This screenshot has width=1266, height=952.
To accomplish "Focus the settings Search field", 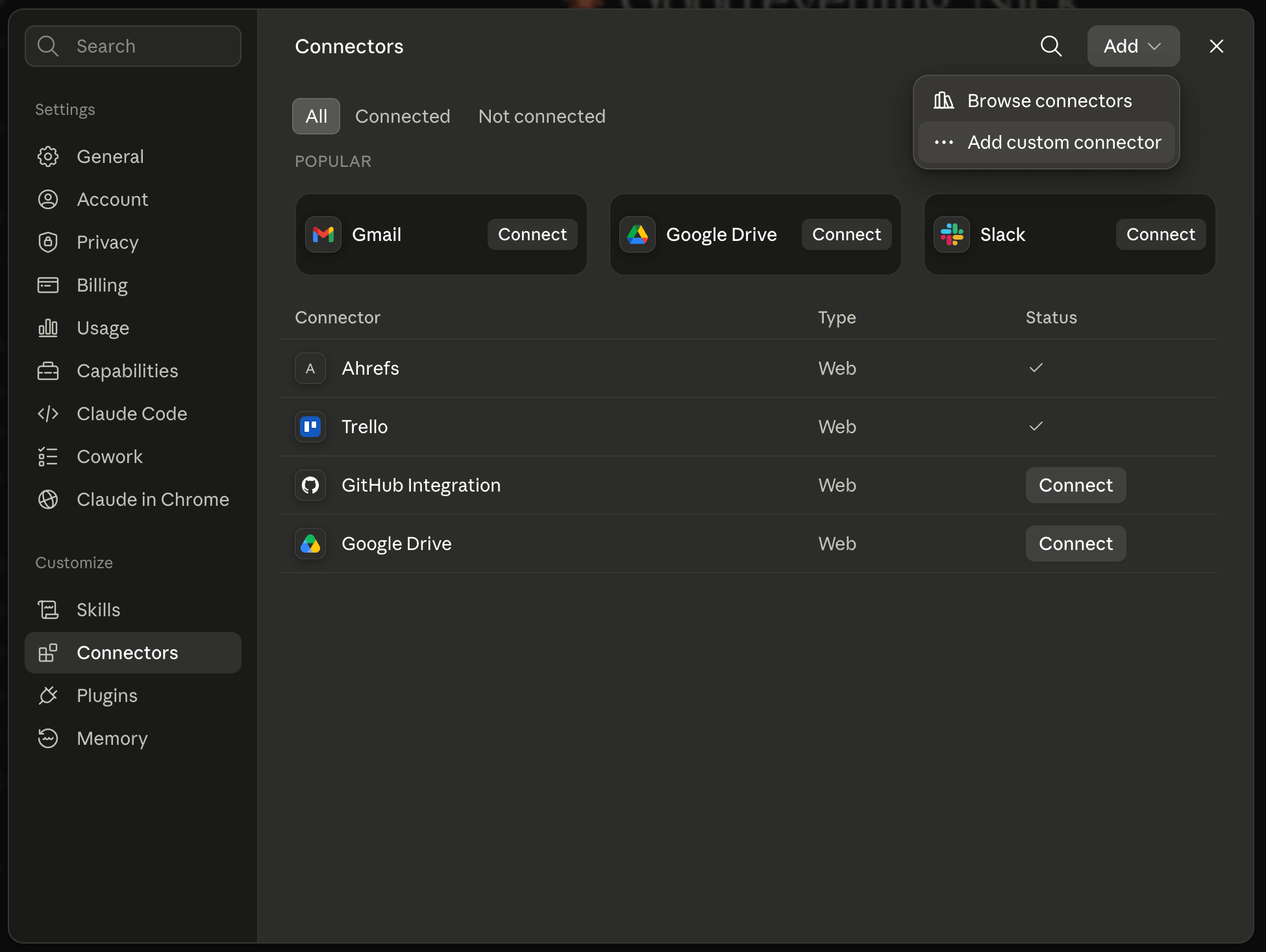I will (133, 46).
